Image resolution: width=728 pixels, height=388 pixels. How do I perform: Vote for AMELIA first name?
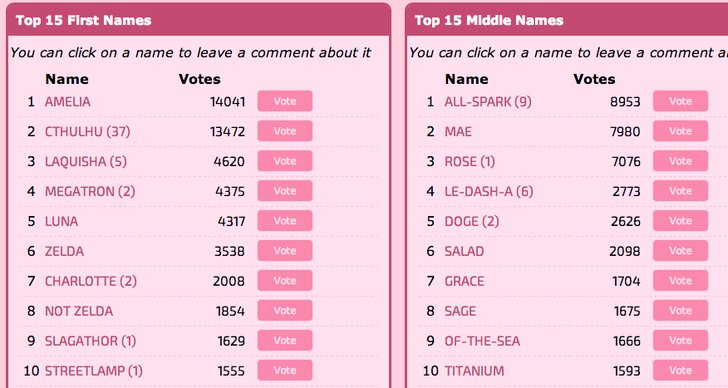pos(285,101)
